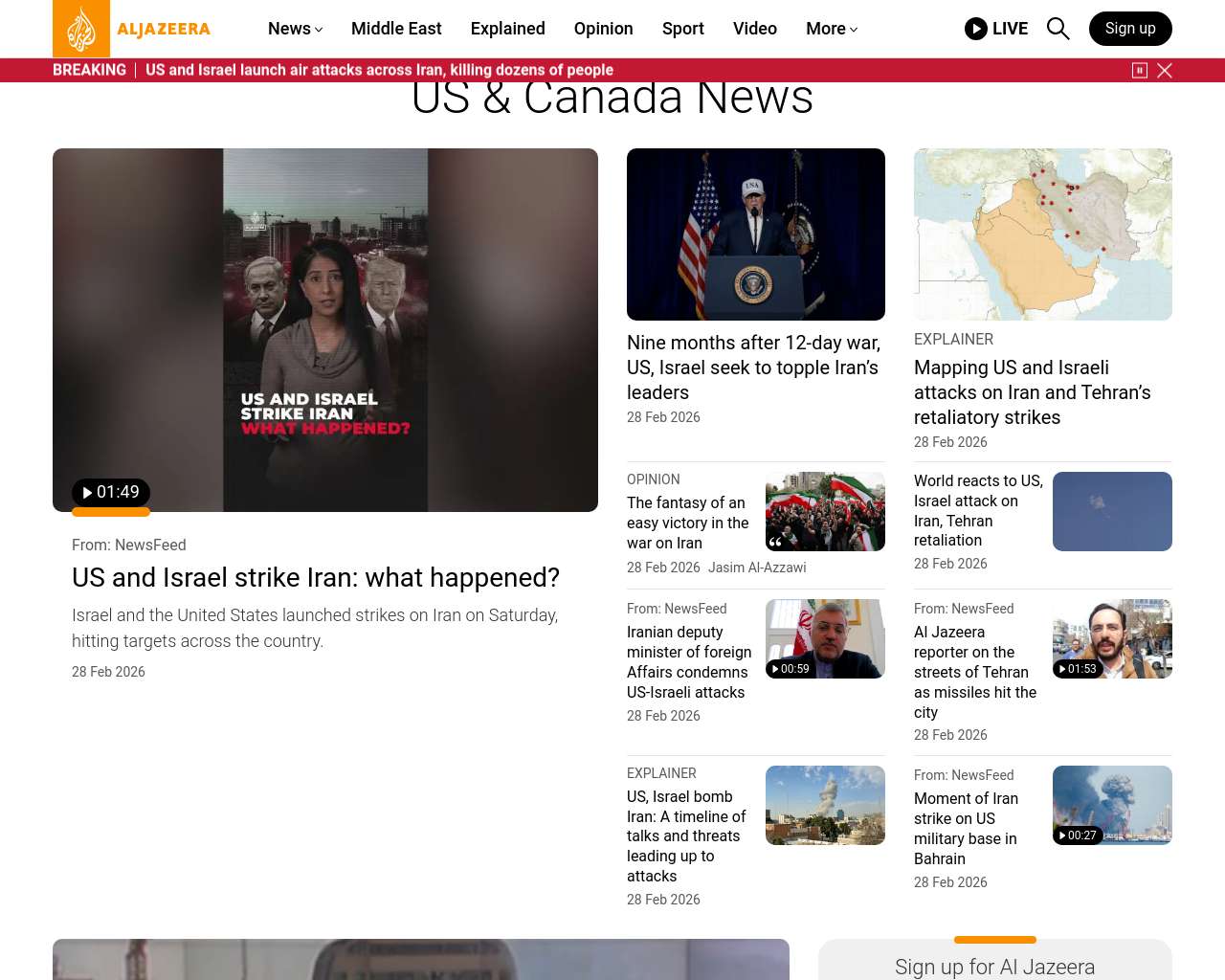Play the 00:59 Iranian deputy minister video
Viewport: 1225px width, 980px height.
(791, 669)
